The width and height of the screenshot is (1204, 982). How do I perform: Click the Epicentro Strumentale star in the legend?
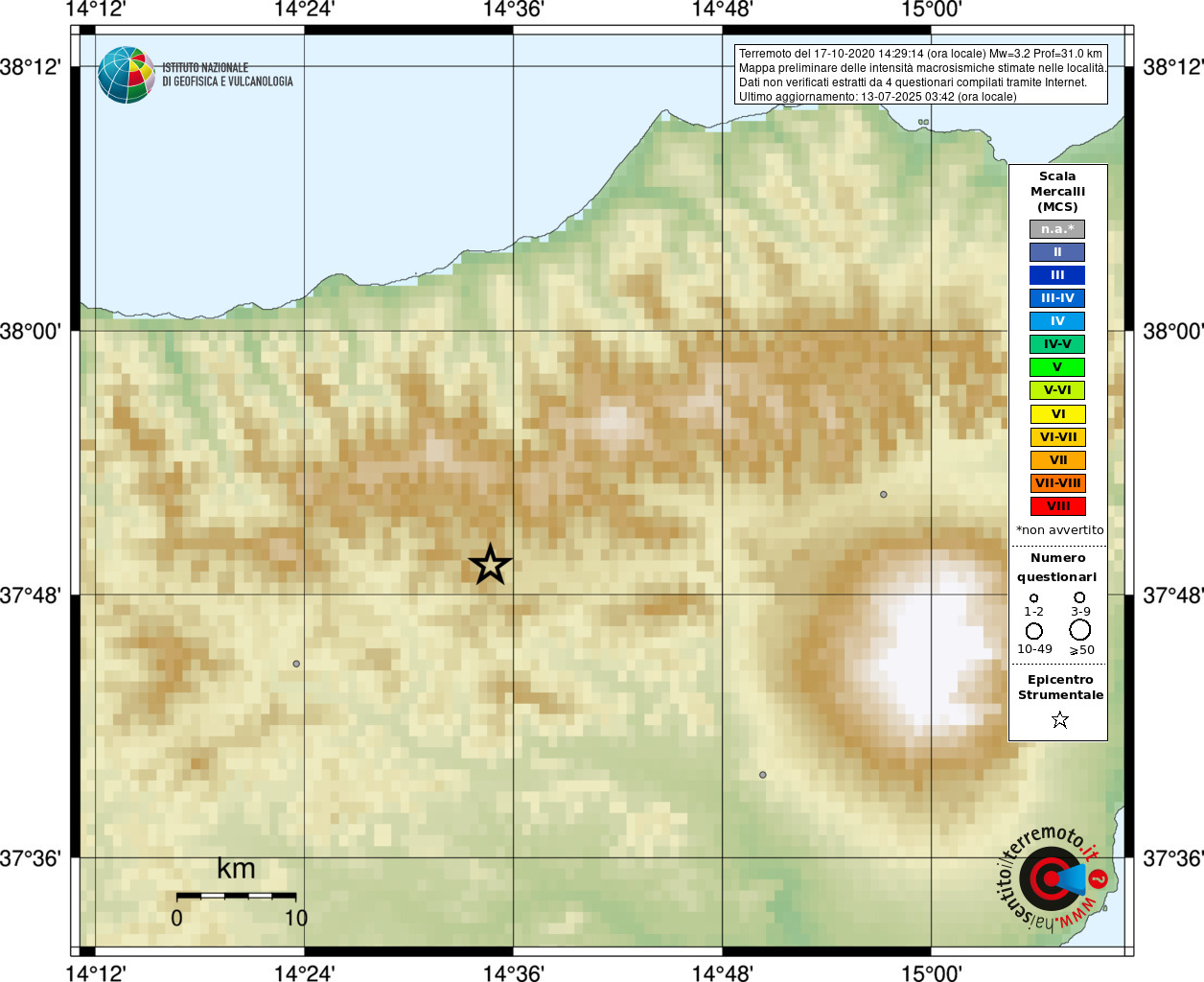[1059, 719]
